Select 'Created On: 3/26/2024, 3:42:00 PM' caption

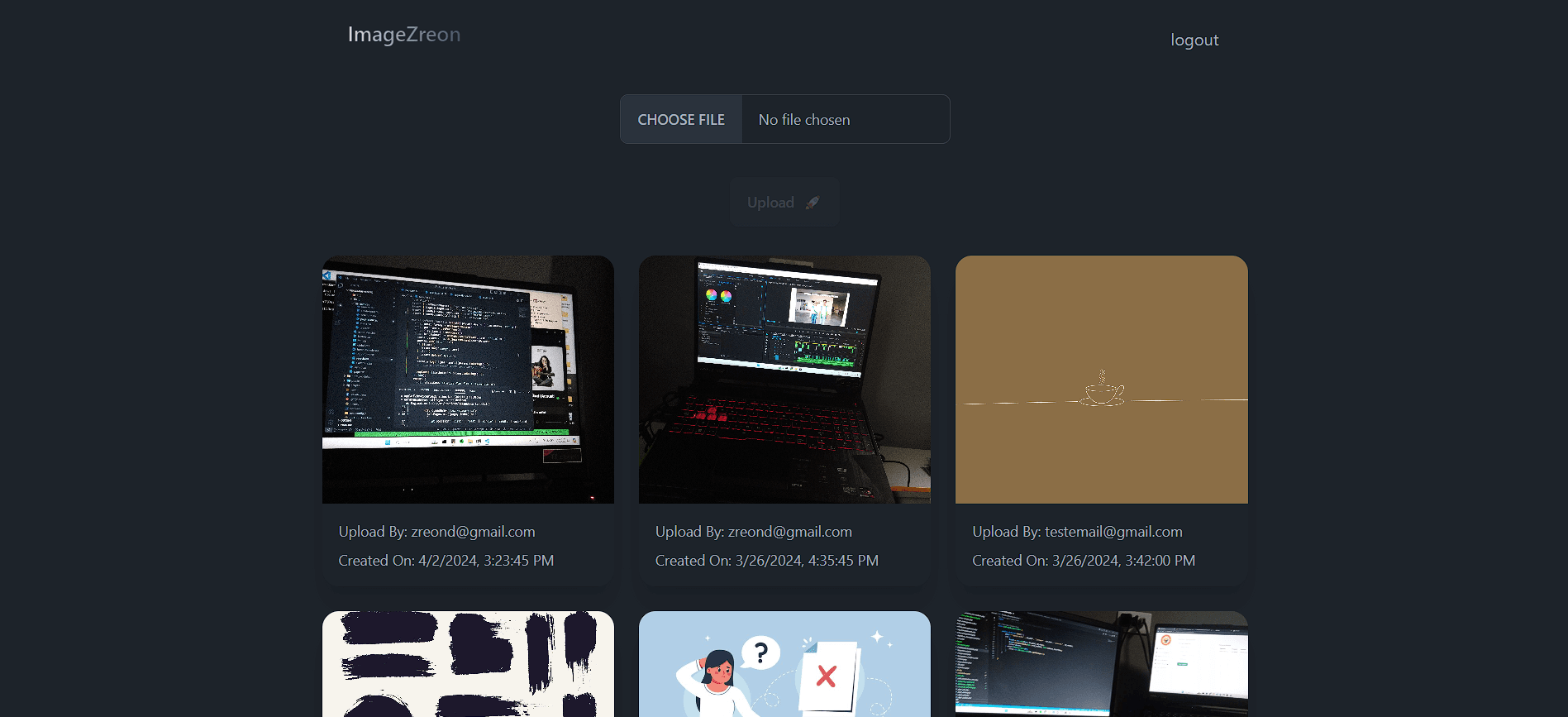(1084, 561)
